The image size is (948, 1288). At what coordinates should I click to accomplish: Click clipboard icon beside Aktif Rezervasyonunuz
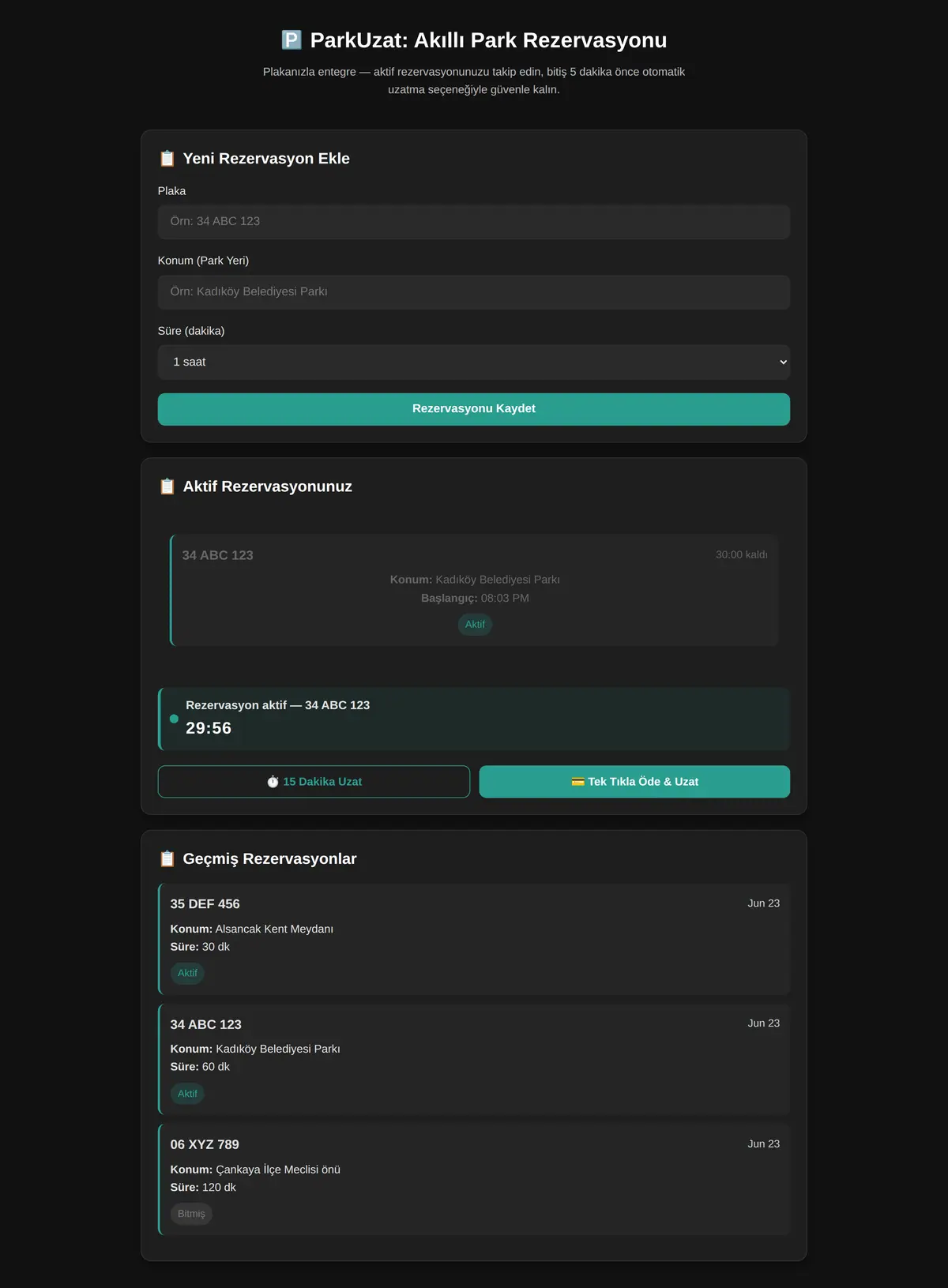167,486
